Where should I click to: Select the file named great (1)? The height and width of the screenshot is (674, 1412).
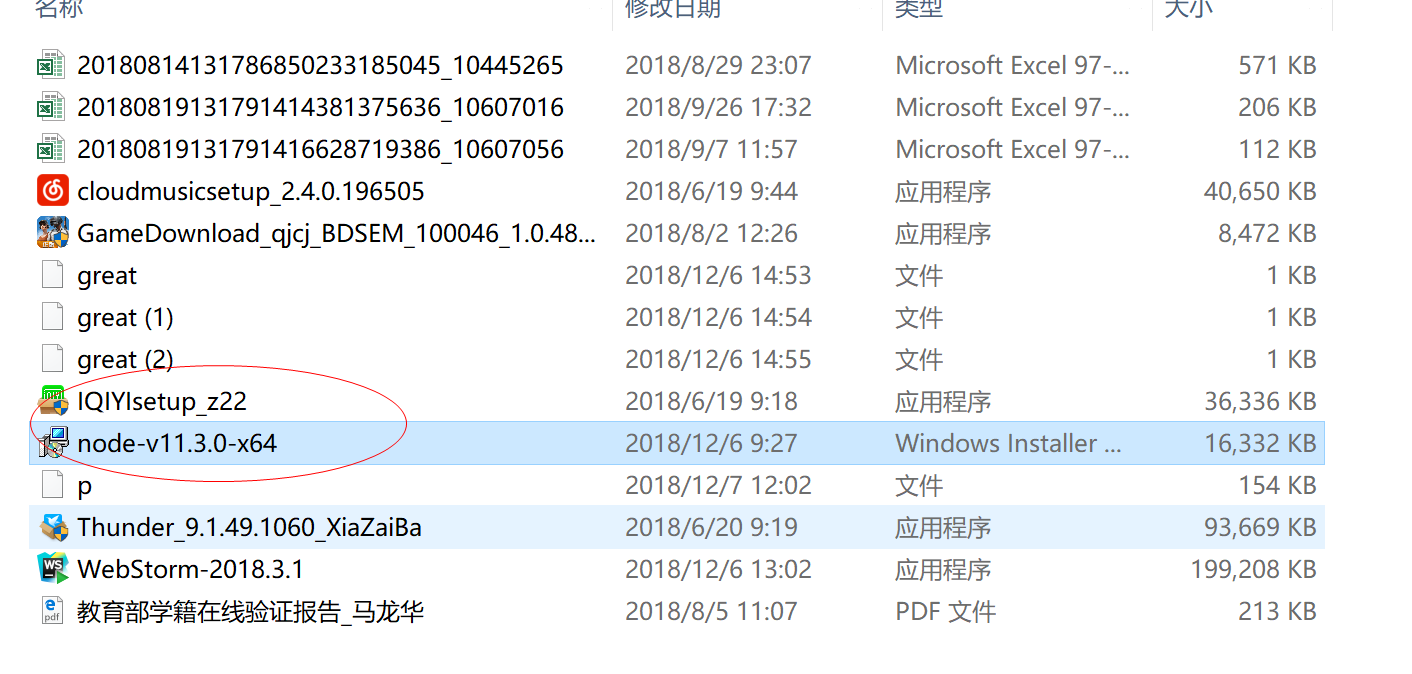tap(125, 317)
